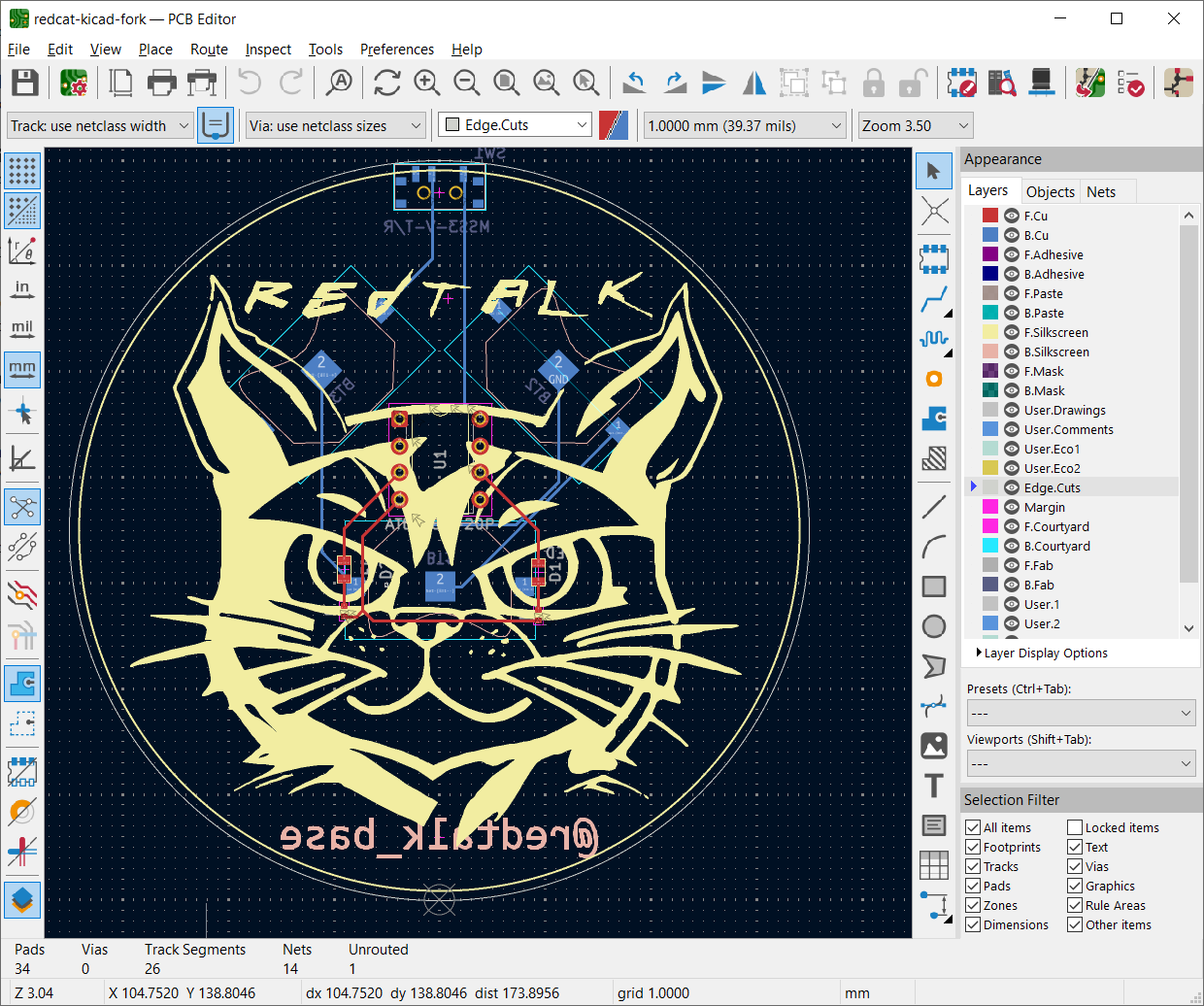Uncheck the Footprints selection filter
1204x1006 pixels.
pos(973,847)
